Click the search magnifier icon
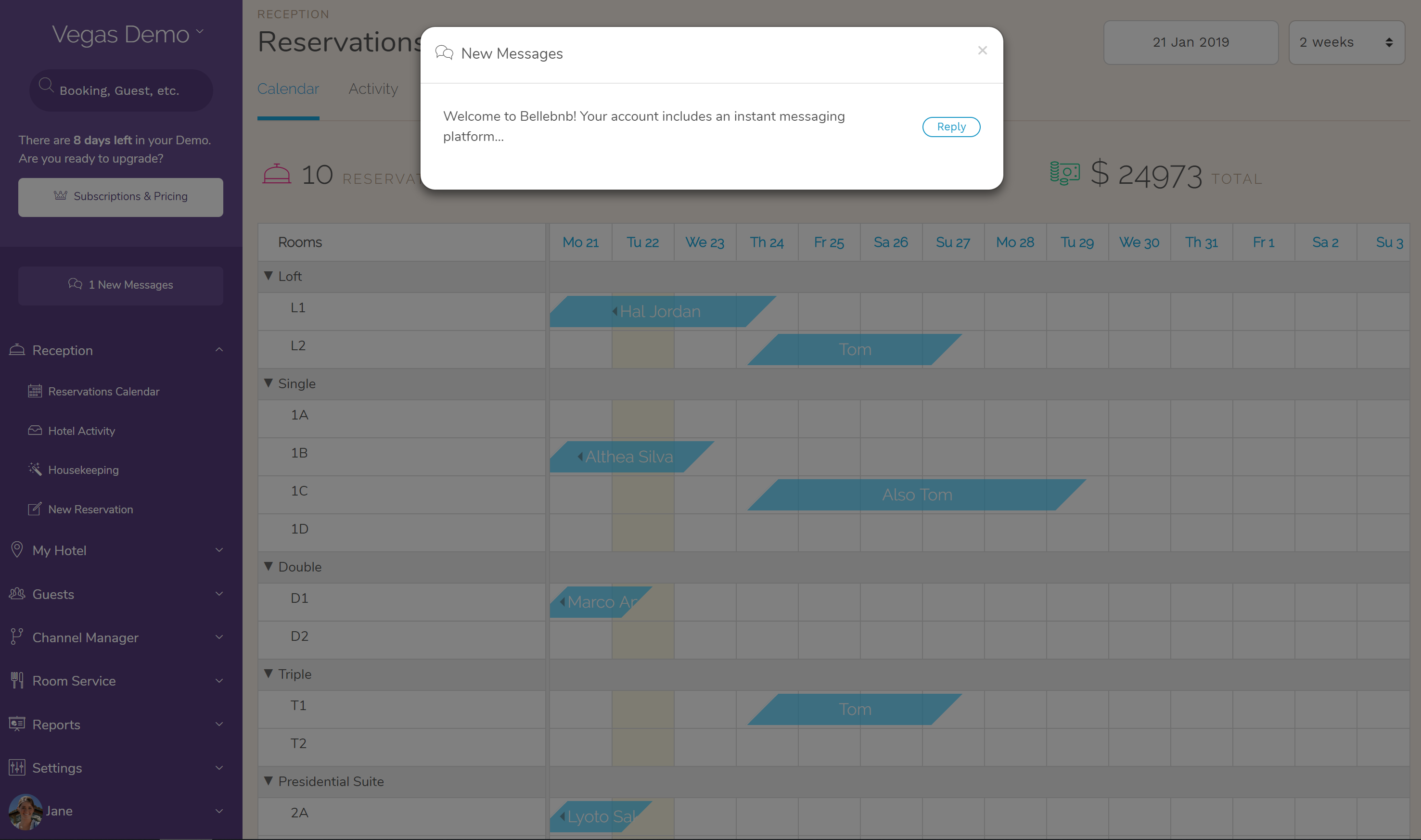The width and height of the screenshot is (1421, 840). coord(46,86)
